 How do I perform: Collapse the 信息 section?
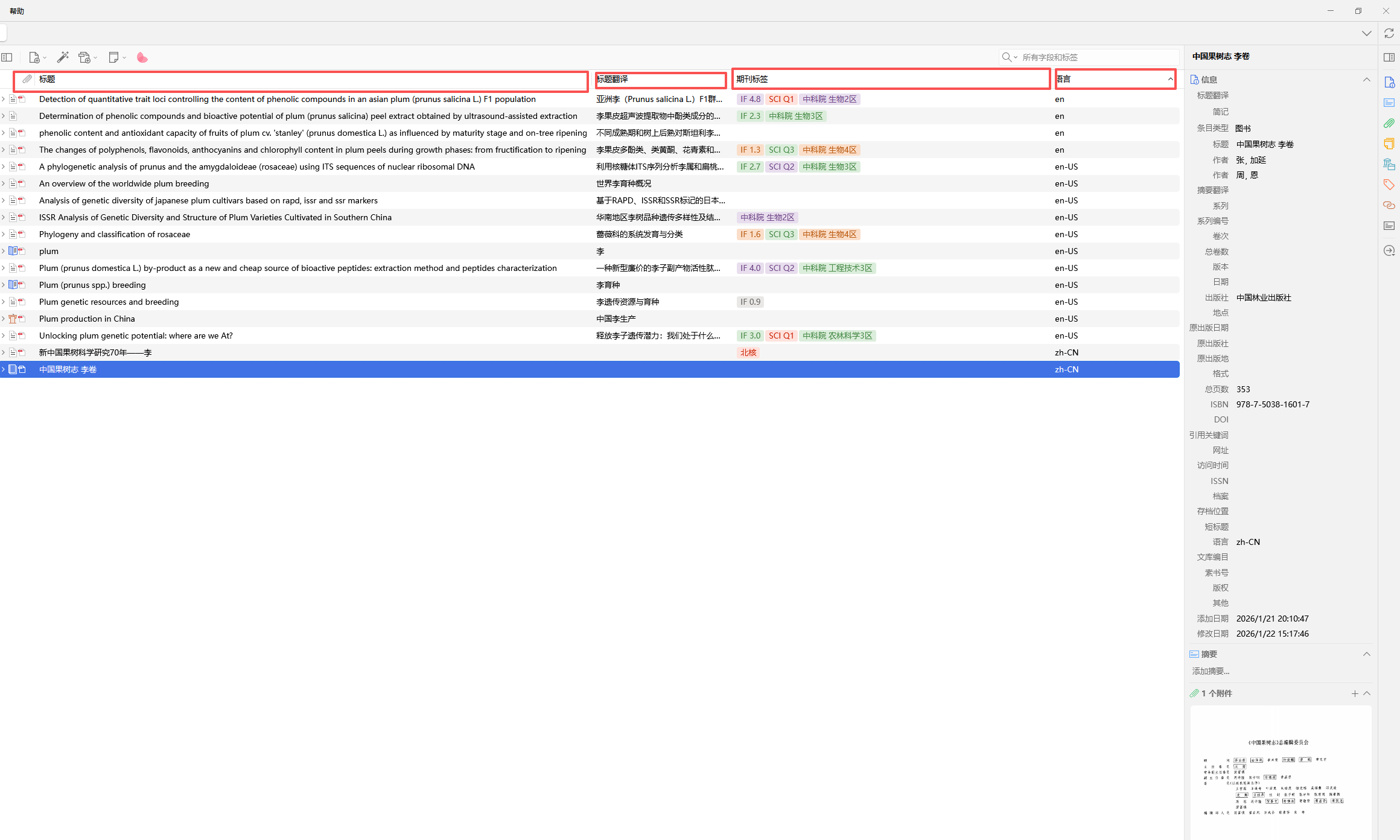tap(1367, 80)
